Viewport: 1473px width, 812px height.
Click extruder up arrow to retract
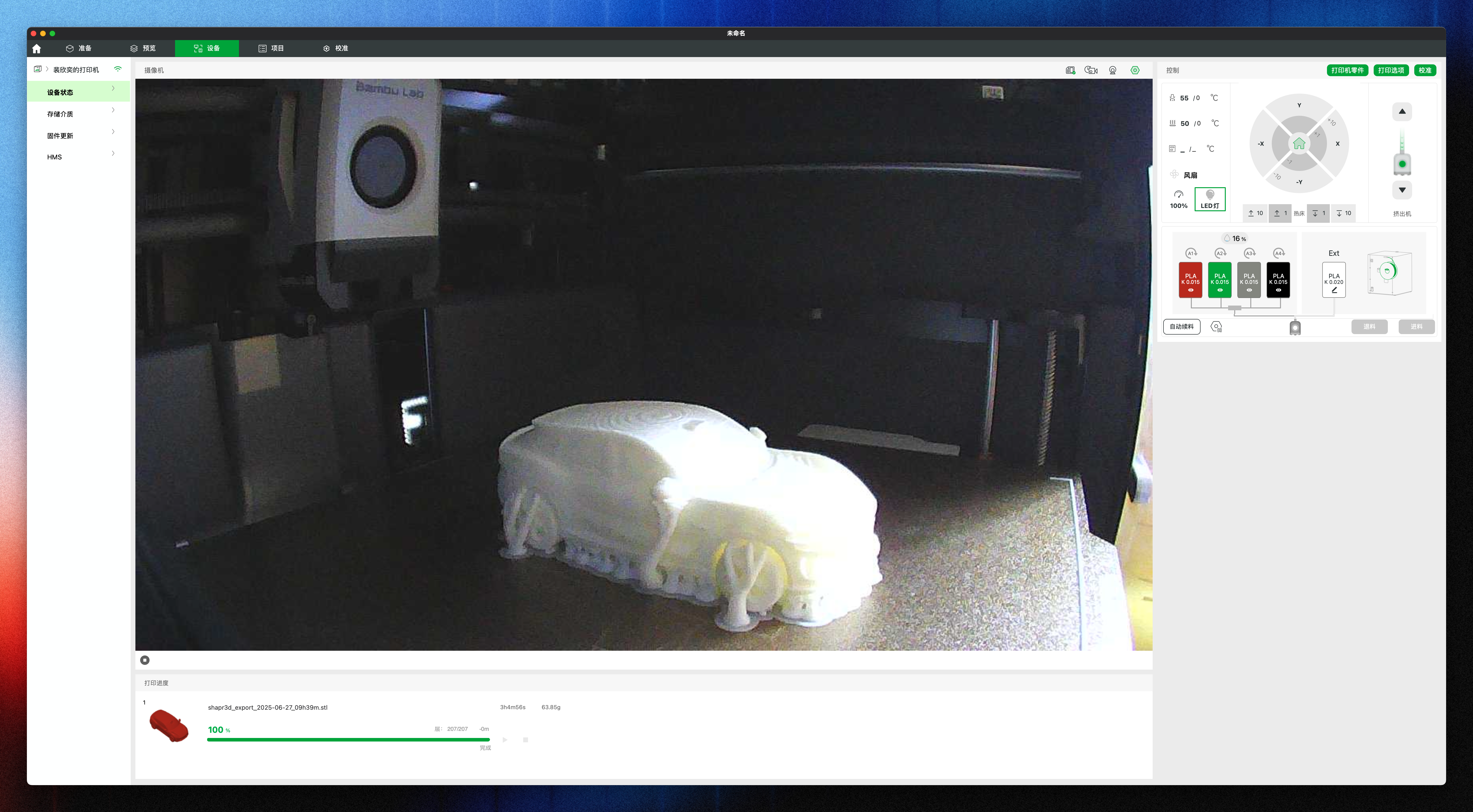(x=1402, y=112)
